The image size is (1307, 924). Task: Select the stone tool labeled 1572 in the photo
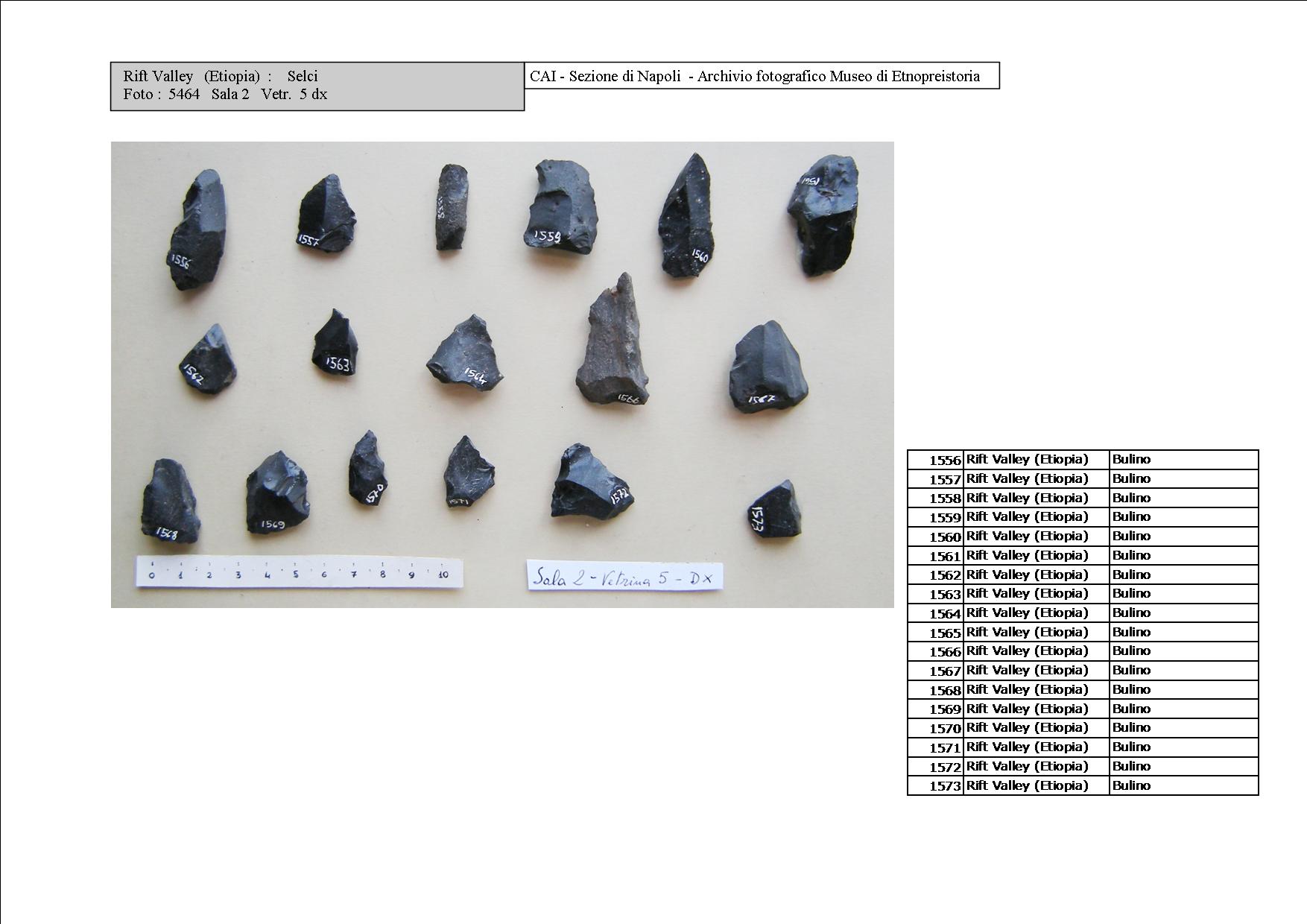pos(592,482)
